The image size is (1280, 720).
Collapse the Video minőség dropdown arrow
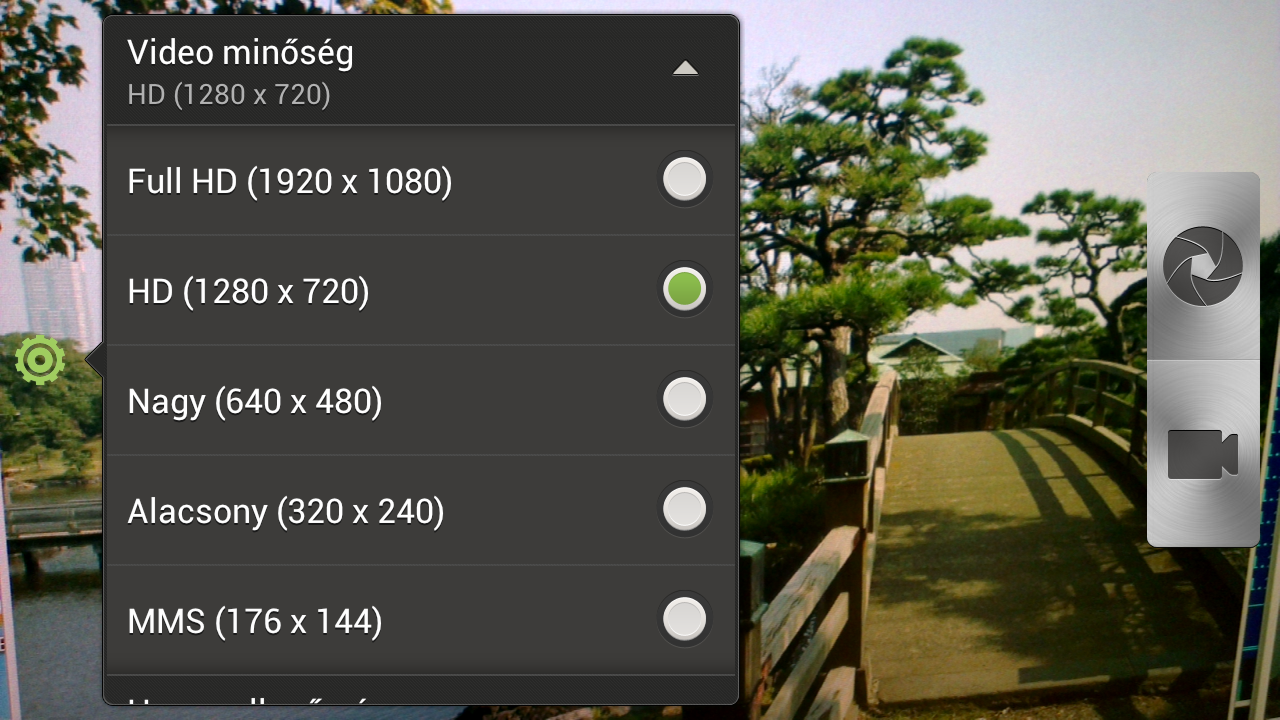[x=685, y=69]
